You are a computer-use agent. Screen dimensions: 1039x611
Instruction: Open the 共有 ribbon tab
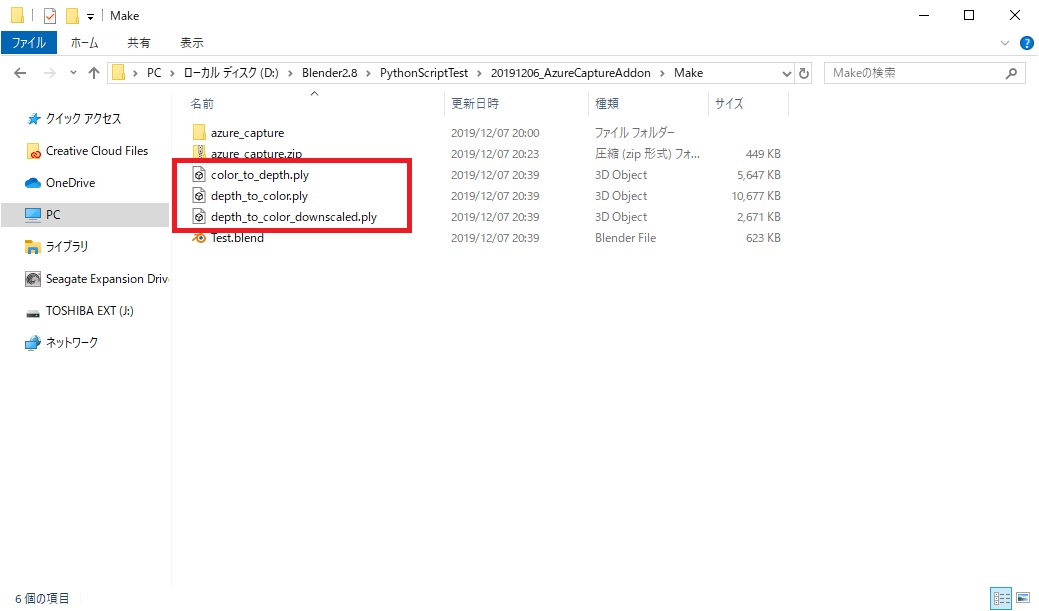138,42
